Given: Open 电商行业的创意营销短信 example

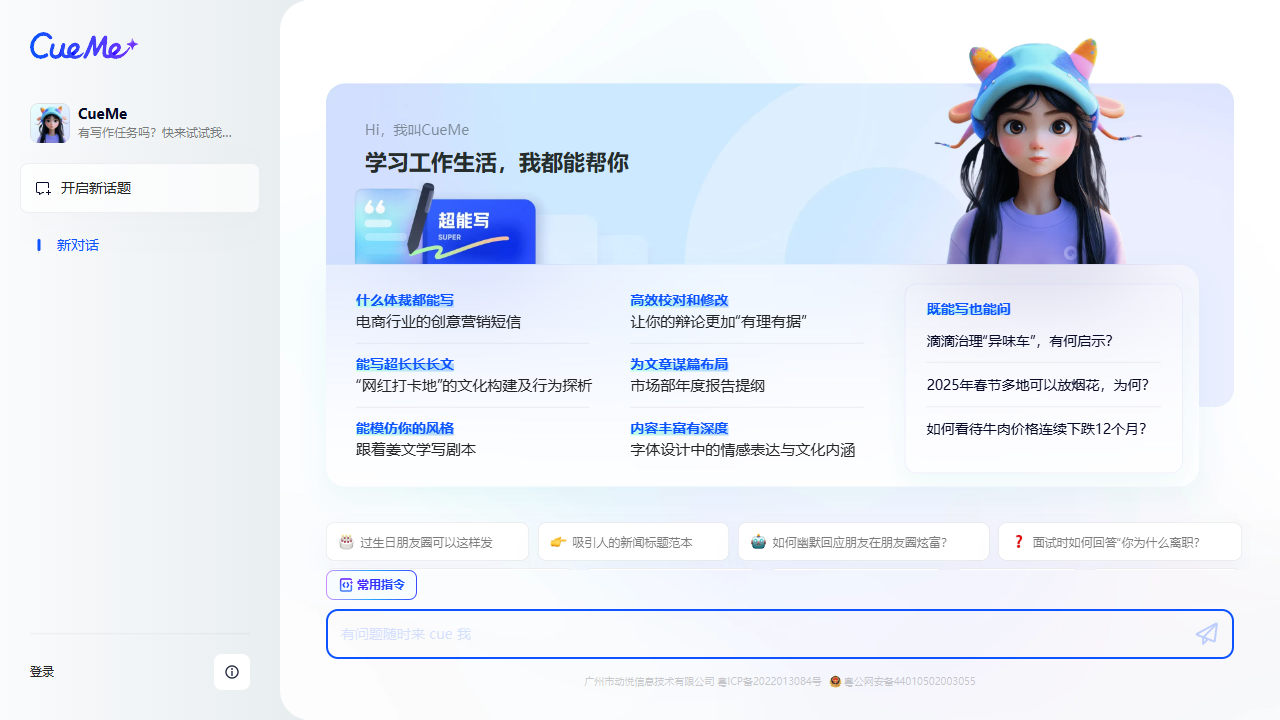Looking at the screenshot, I should pyautogui.click(x=438, y=322).
